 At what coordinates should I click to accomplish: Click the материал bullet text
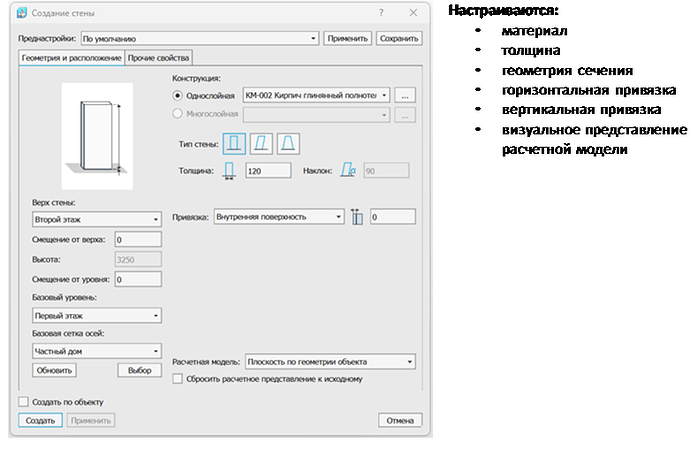coord(534,31)
